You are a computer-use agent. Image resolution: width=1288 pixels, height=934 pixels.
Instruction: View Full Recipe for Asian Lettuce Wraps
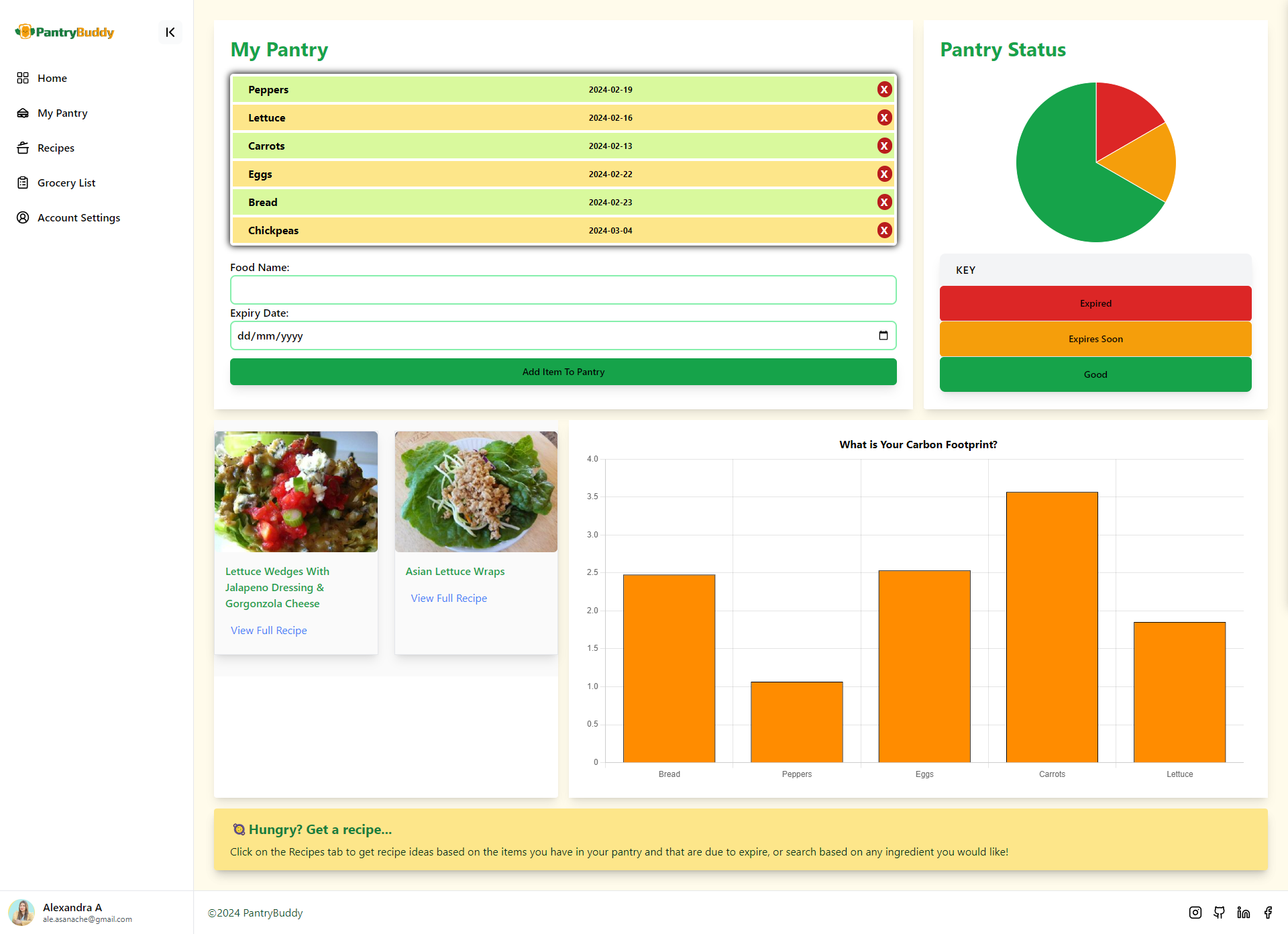pos(448,598)
